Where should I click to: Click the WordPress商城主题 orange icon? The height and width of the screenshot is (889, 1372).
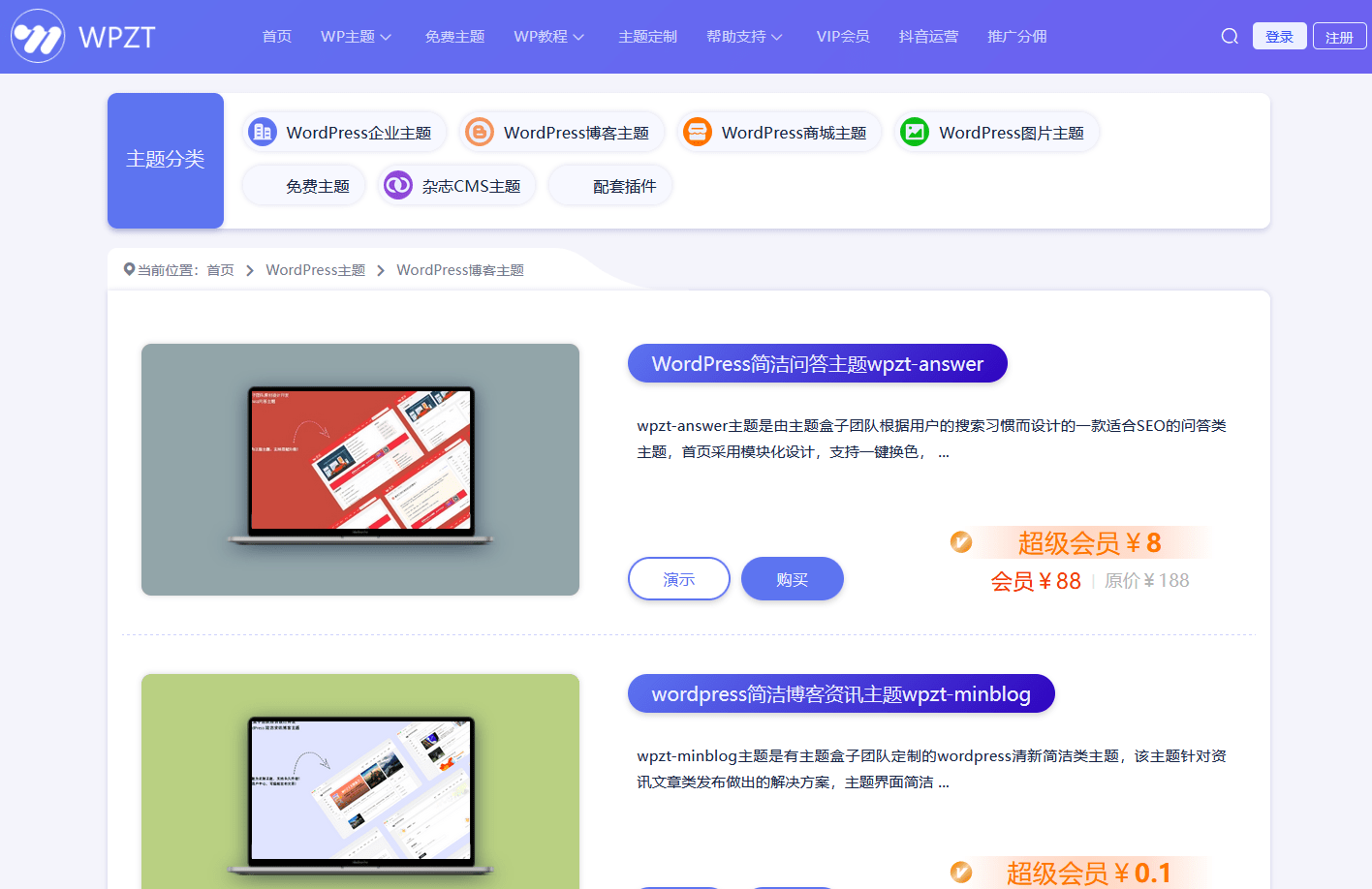point(698,132)
